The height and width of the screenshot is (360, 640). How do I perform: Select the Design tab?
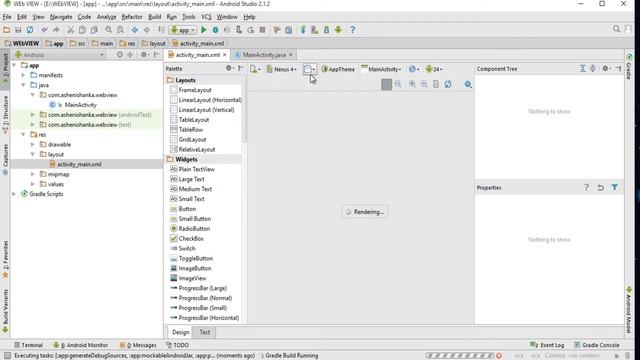[180, 332]
